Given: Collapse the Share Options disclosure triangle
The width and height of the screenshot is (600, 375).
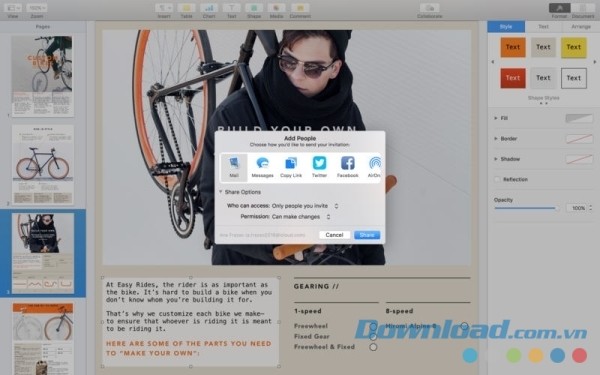Looking at the screenshot, I should [221, 192].
